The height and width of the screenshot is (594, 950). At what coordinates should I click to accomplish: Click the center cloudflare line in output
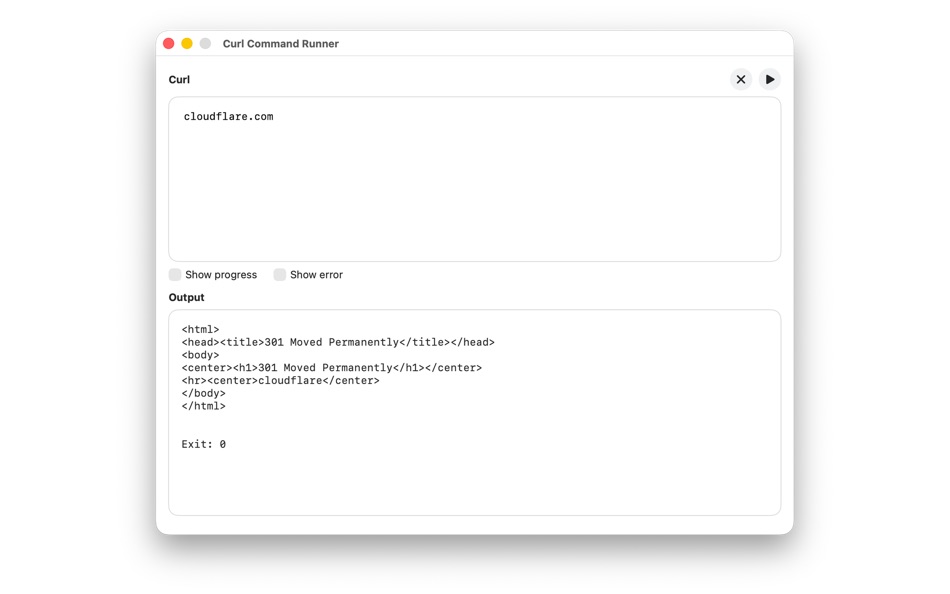click(280, 380)
